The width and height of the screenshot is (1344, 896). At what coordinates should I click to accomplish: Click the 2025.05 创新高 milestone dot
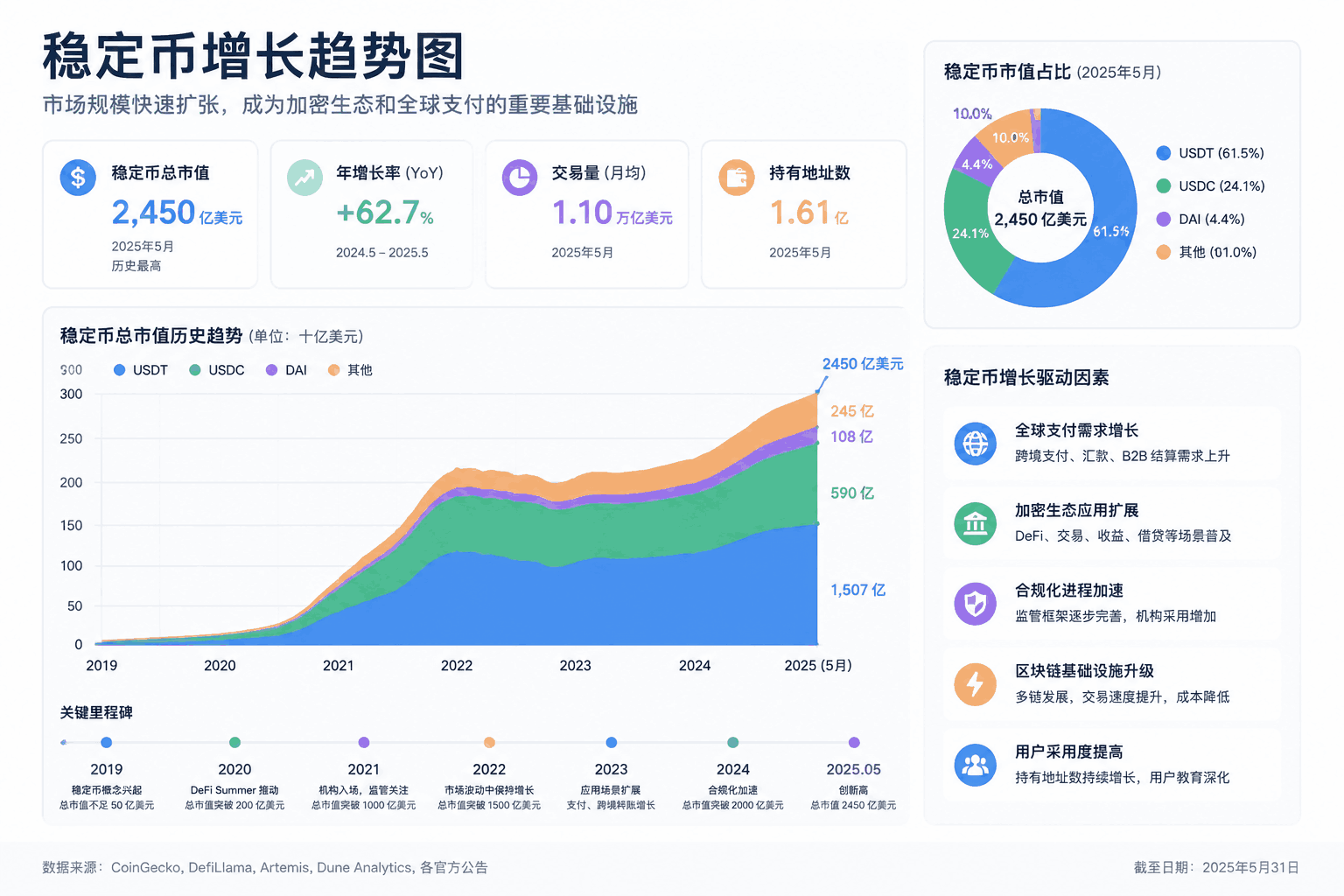pyautogui.click(x=854, y=743)
